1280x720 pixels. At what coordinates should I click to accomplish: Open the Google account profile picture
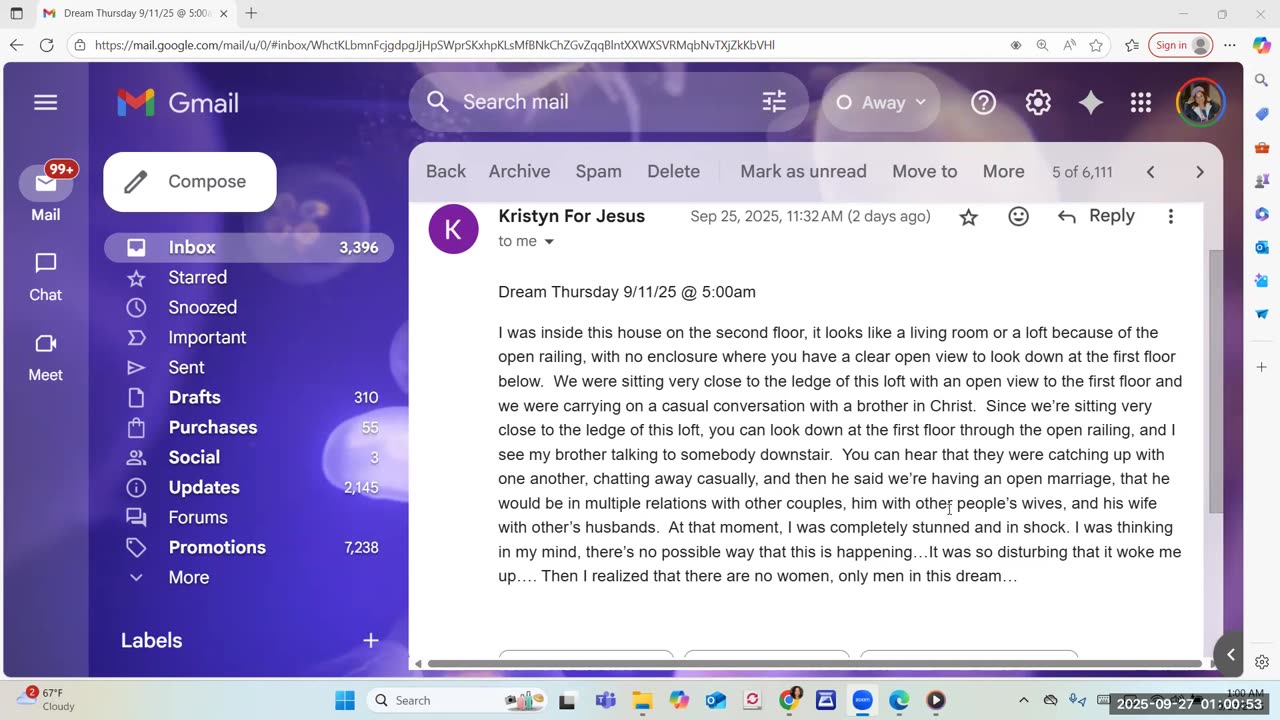click(1200, 102)
